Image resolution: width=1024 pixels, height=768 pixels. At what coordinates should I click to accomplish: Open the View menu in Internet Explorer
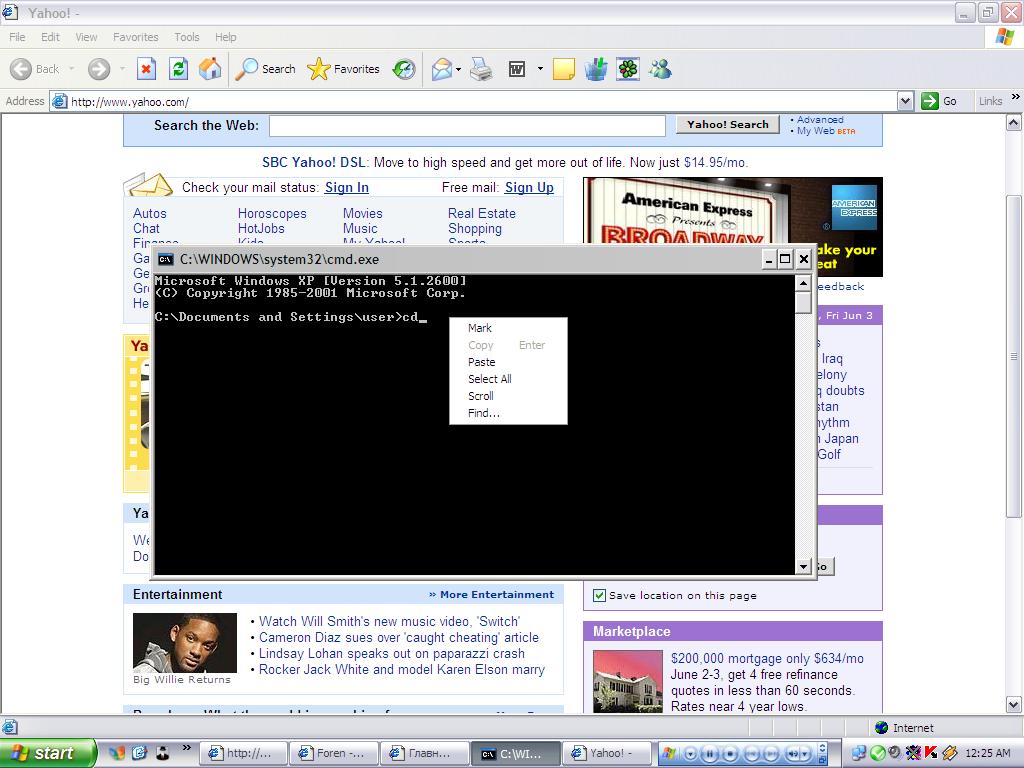(86, 37)
